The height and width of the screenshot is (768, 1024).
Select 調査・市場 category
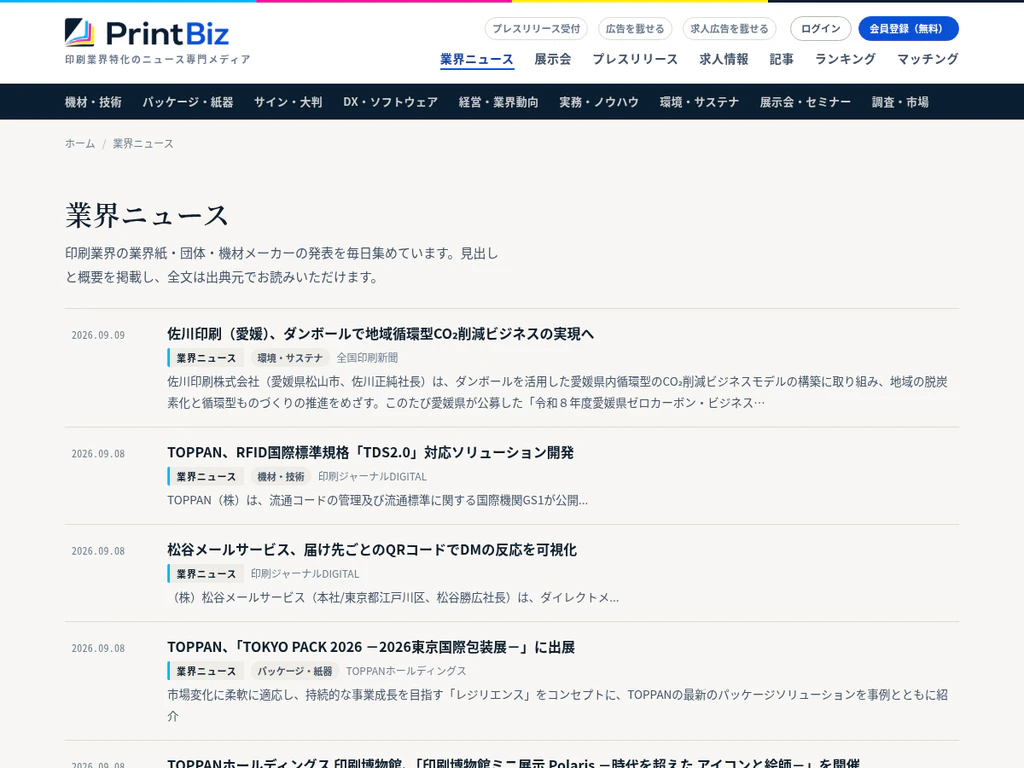(900, 102)
